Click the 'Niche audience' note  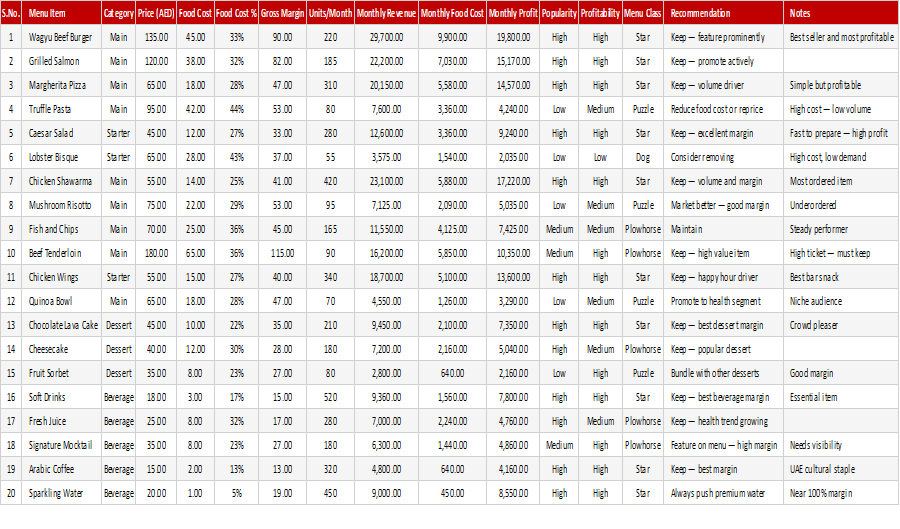click(841, 301)
